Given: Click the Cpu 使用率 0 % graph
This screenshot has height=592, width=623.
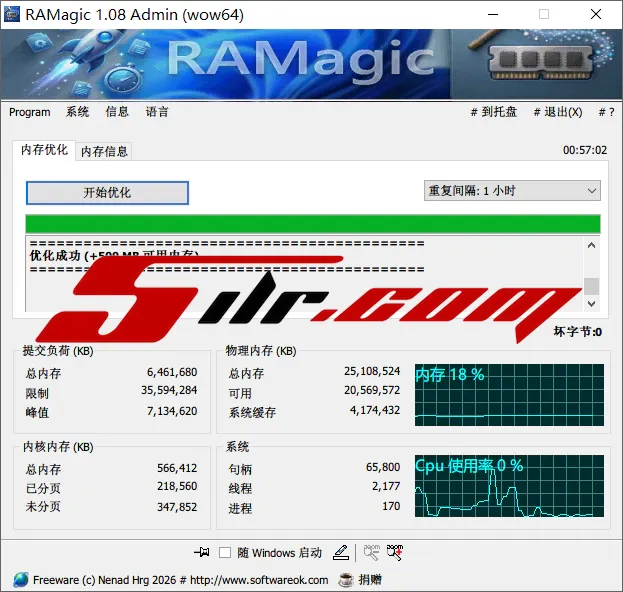Looking at the screenshot, I should (509, 486).
